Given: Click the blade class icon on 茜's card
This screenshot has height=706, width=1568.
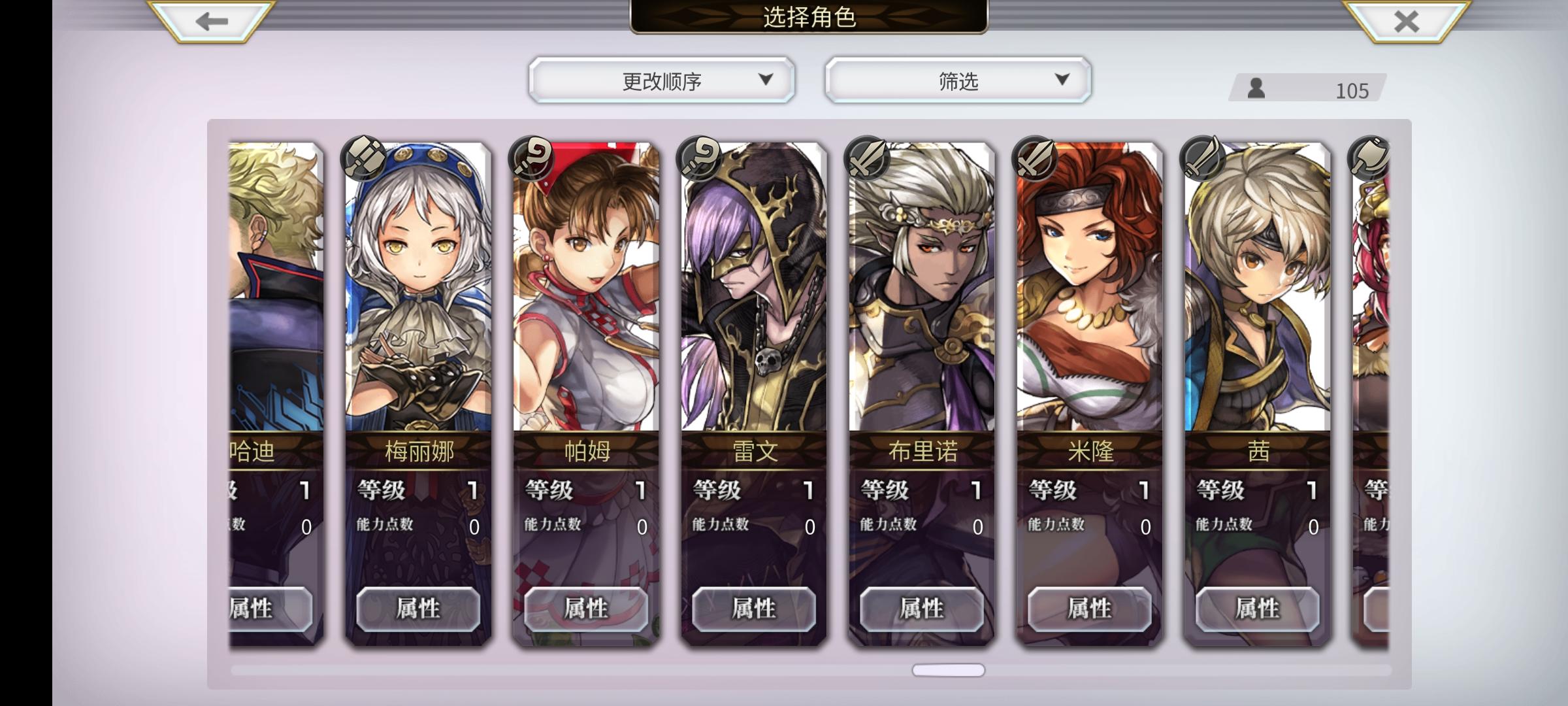Looking at the screenshot, I should coord(1203,158).
